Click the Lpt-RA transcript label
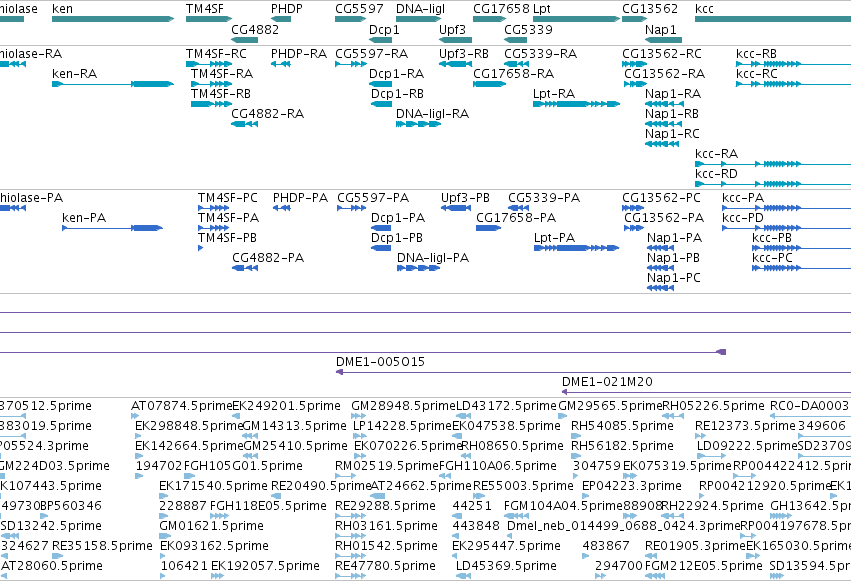 click(x=554, y=93)
